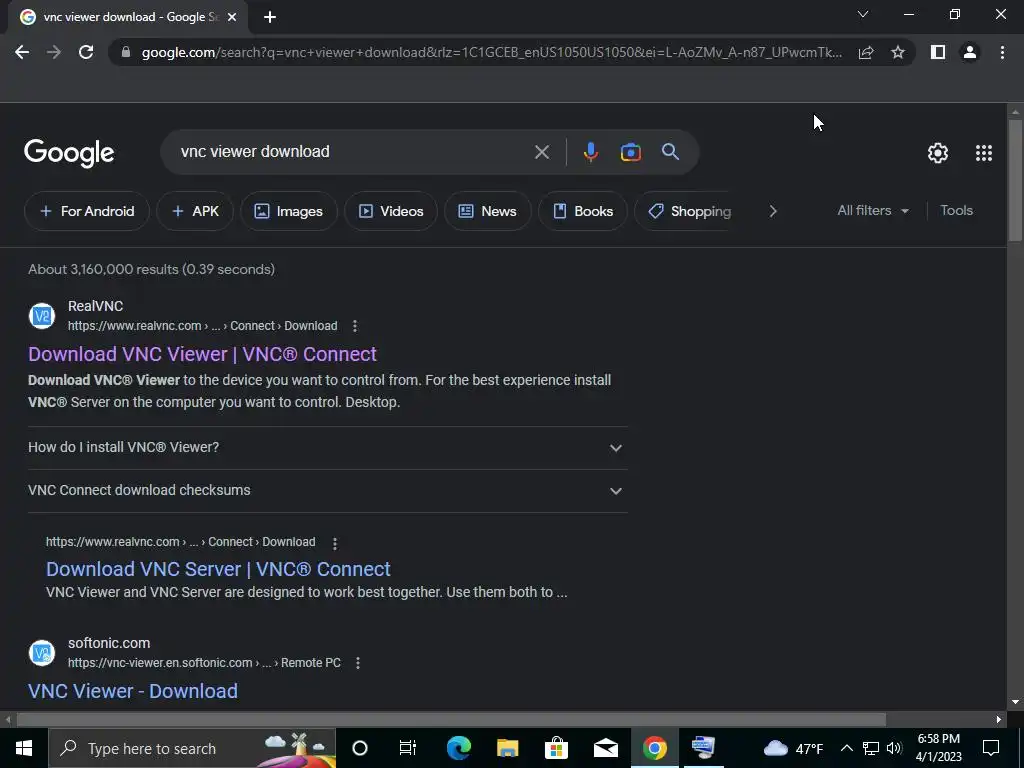Open Windows notification center
Viewport: 1024px width, 768px height.
pyautogui.click(x=991, y=748)
